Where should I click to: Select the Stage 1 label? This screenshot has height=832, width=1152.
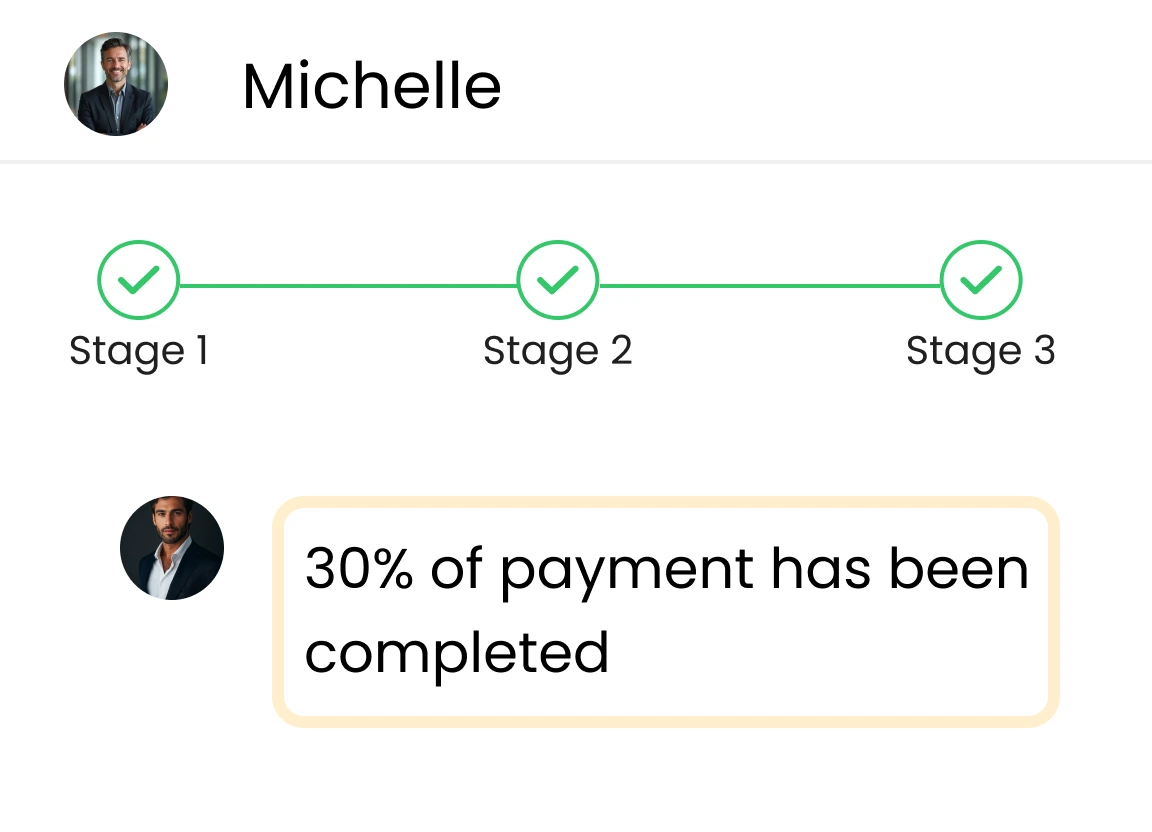(138, 351)
